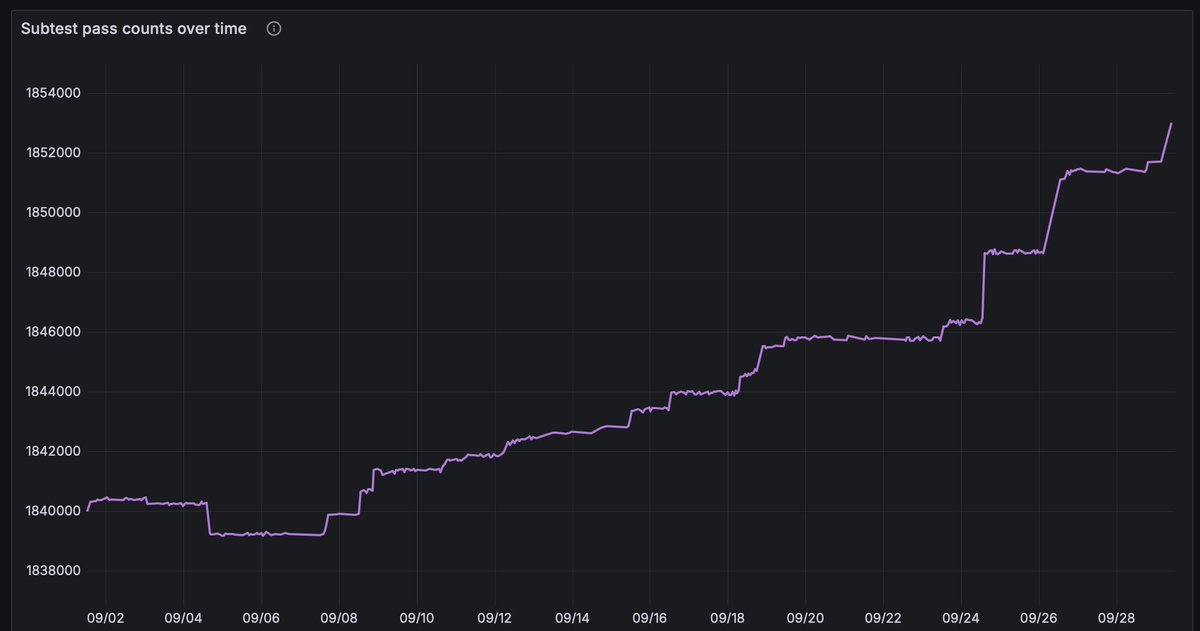Click the 09/02 date label
1200x631 pixels.
click(x=105, y=618)
